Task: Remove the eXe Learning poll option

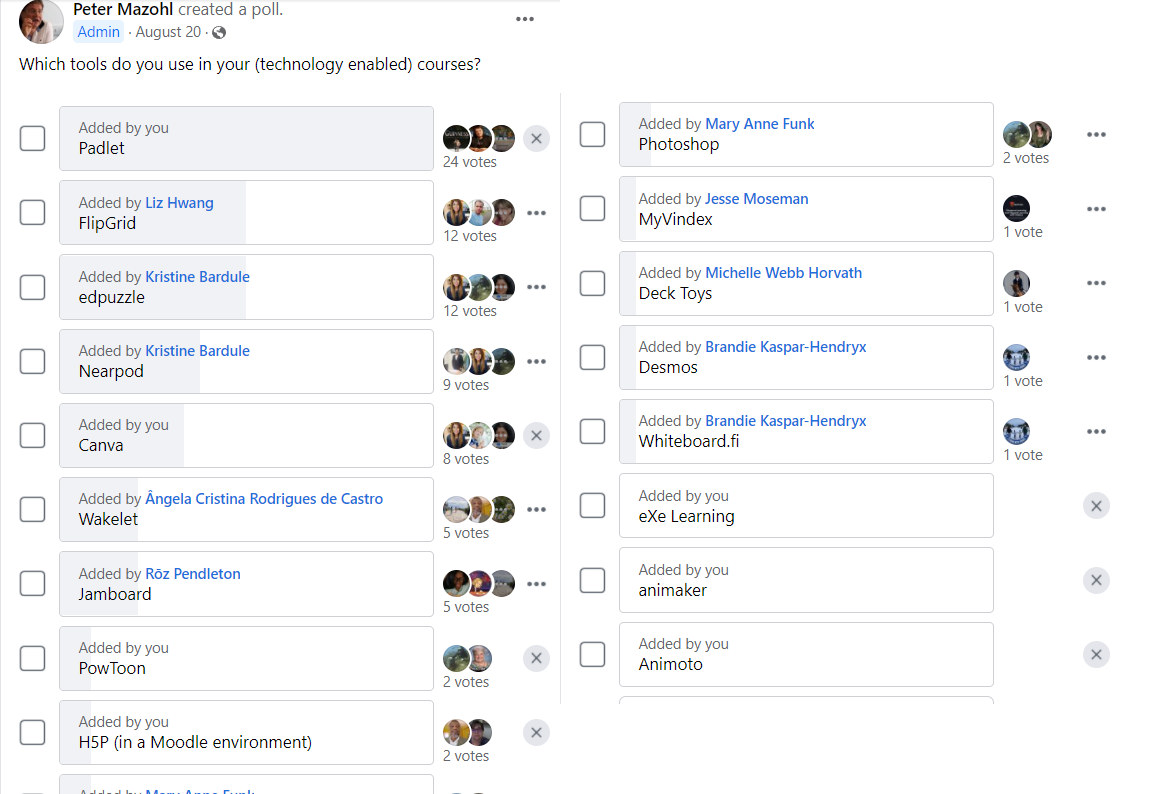Action: click(x=1097, y=506)
